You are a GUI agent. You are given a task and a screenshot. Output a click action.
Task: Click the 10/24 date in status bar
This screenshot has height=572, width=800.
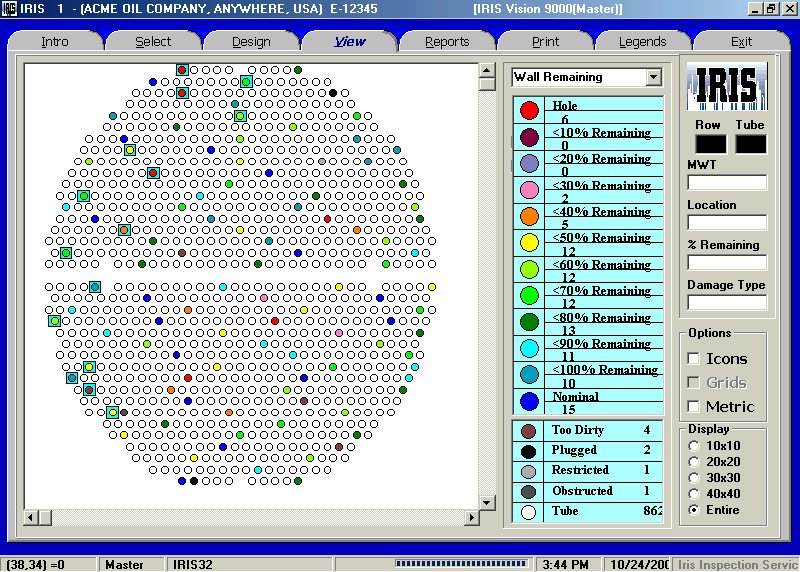[x=639, y=565]
